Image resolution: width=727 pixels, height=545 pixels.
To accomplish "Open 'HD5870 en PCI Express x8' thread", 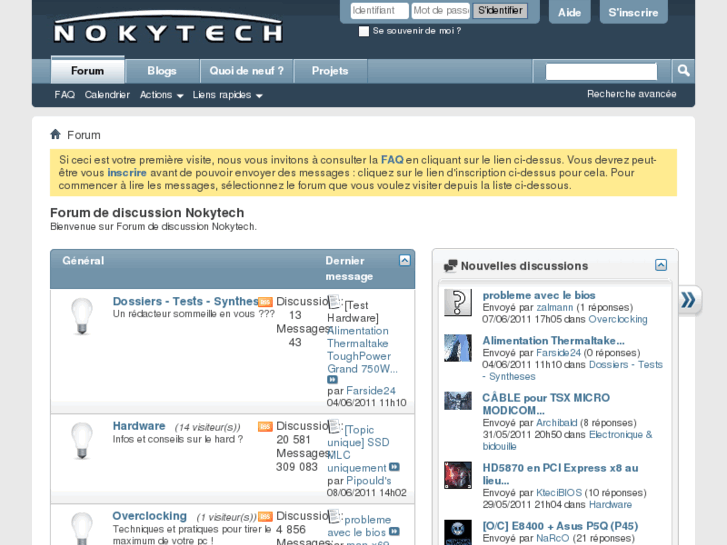I will (x=561, y=474).
